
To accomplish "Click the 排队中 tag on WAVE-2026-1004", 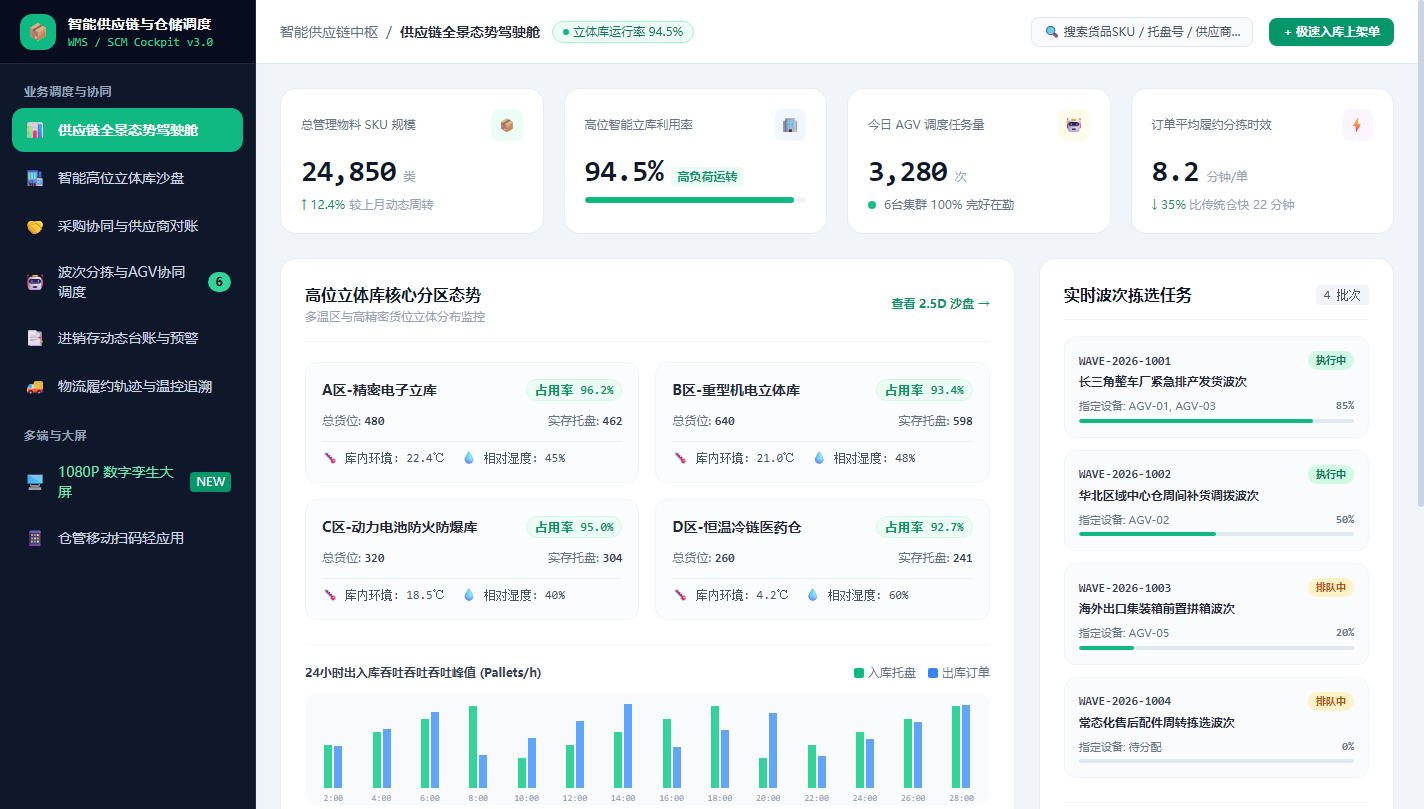I will click(x=1330, y=701).
